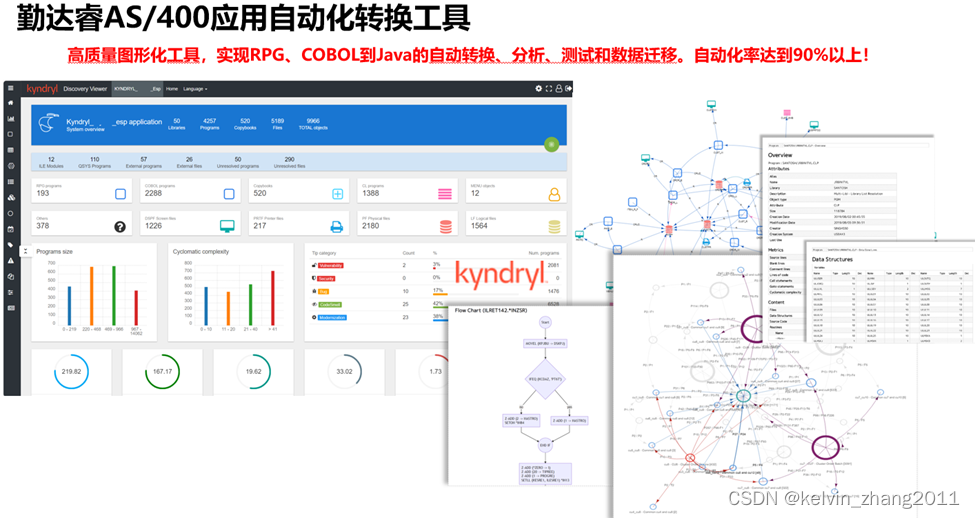Click the '9966 TOTAL objects' stat

[x=313, y=124]
